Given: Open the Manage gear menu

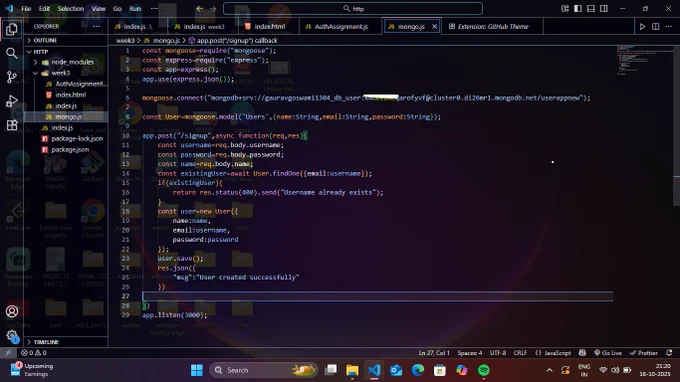Looking at the screenshot, I should click(x=12, y=335).
